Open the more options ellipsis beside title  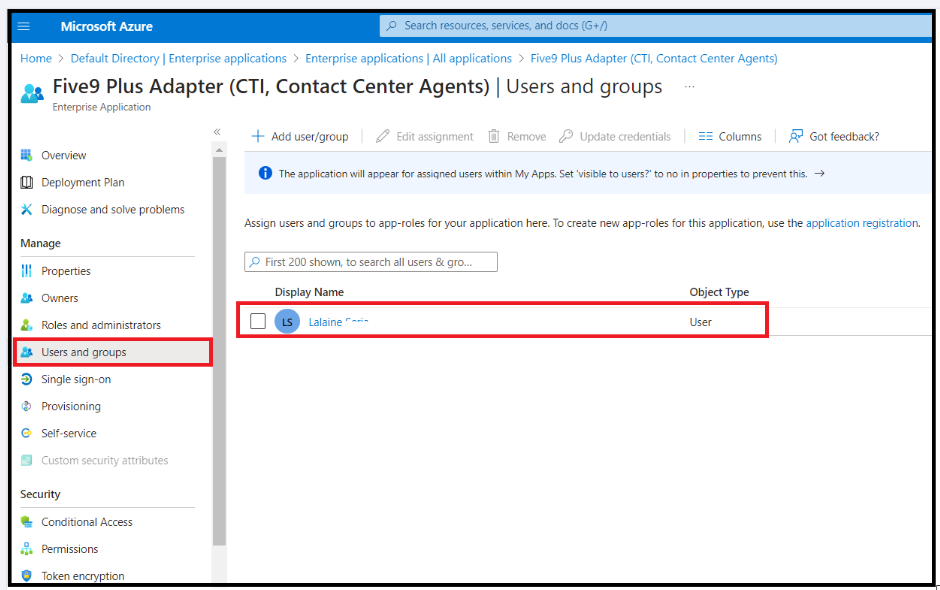[x=689, y=87]
